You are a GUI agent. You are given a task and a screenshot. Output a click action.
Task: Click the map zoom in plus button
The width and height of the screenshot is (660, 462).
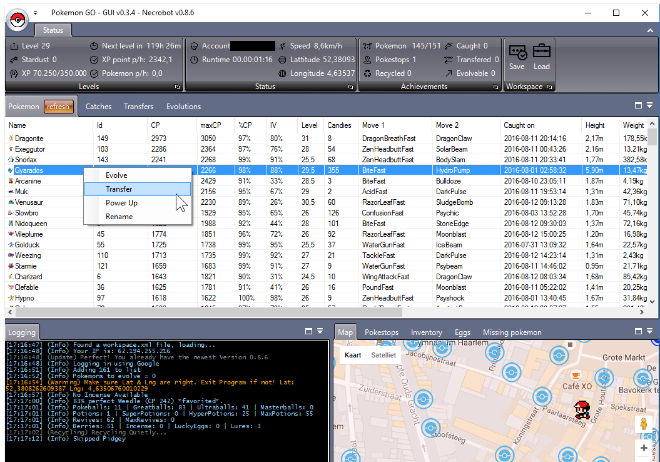(642, 450)
